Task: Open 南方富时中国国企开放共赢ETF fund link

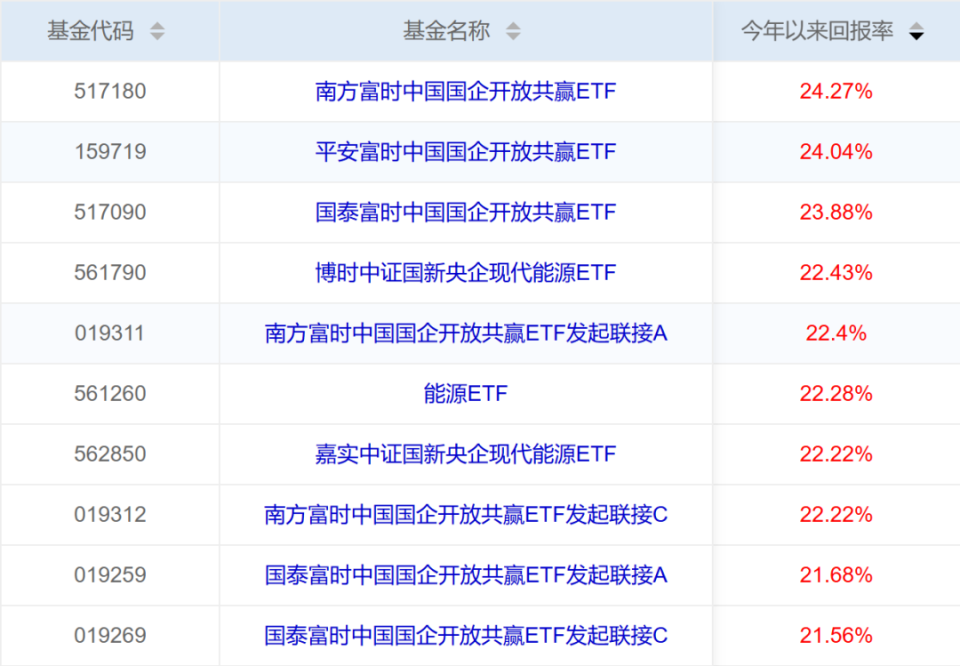Action: tap(465, 91)
